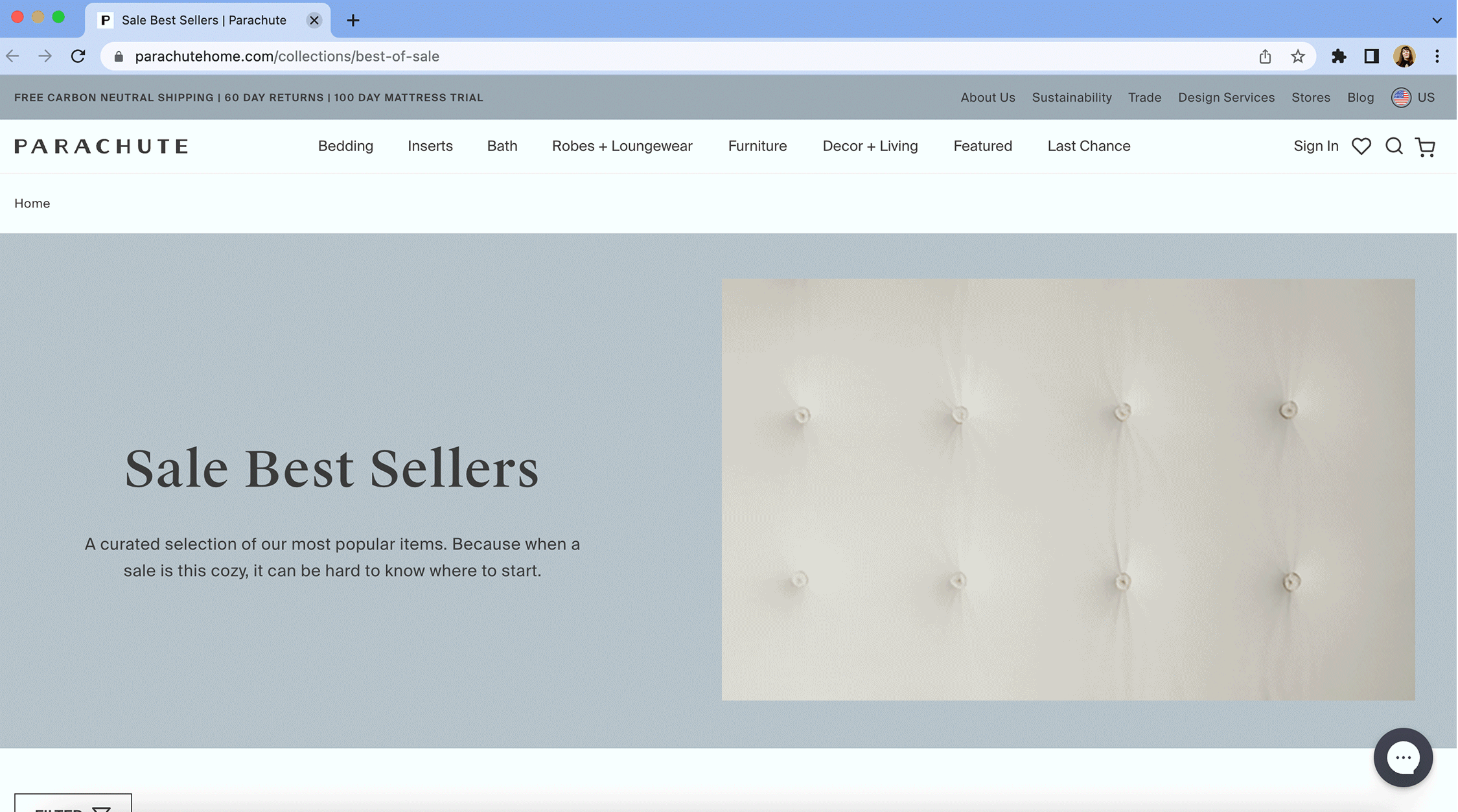Screen dimensions: 1458x812
Task: View site info via the lock icon
Action: pos(119,57)
